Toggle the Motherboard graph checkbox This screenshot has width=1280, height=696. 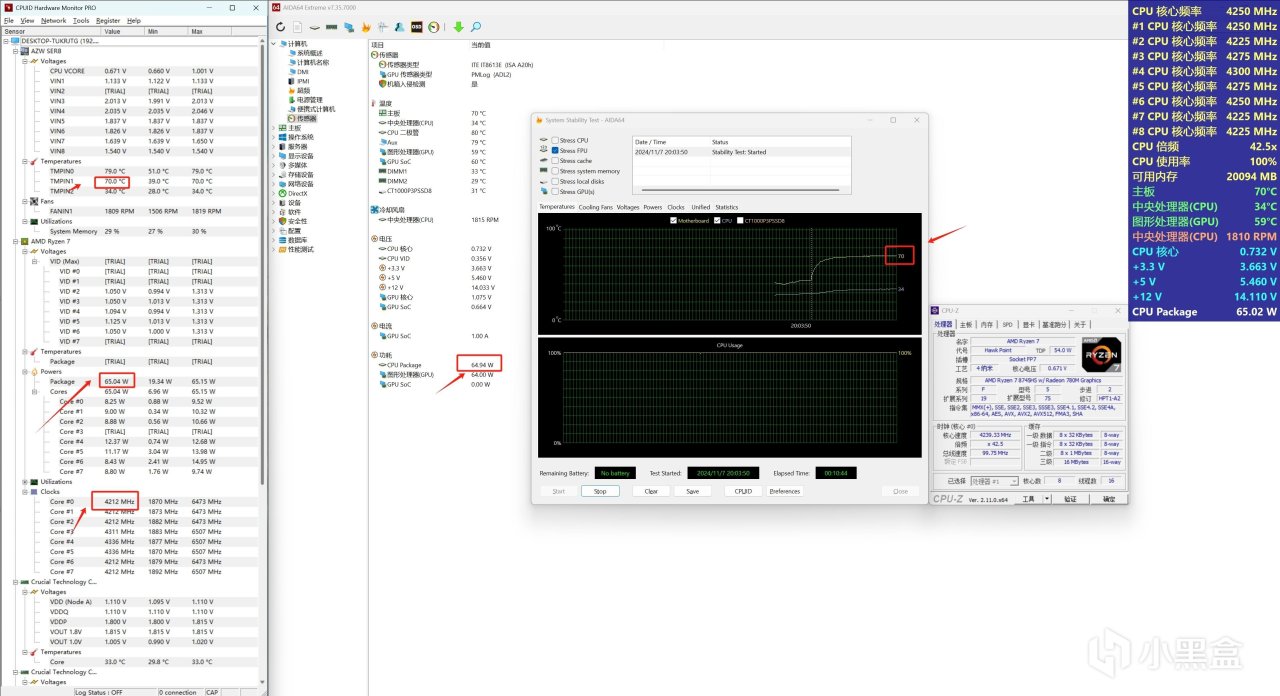tap(674, 220)
